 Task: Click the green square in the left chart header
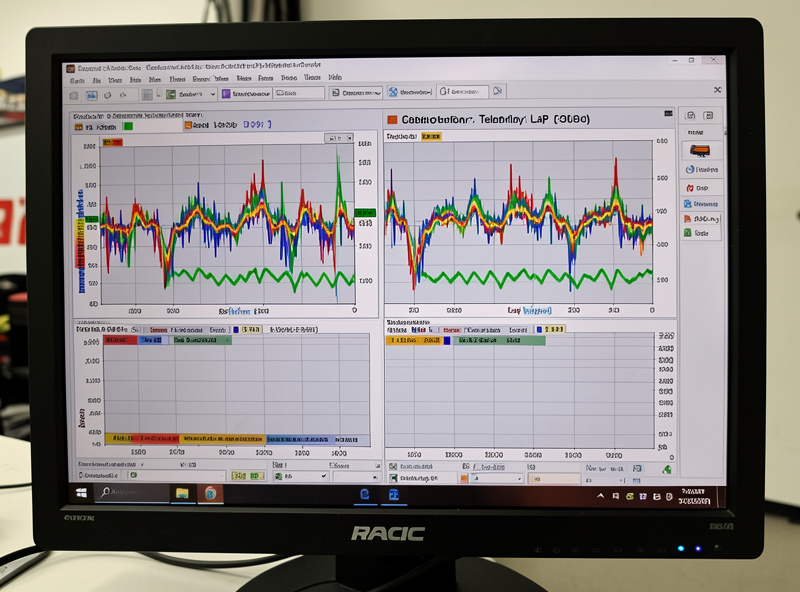[128, 126]
